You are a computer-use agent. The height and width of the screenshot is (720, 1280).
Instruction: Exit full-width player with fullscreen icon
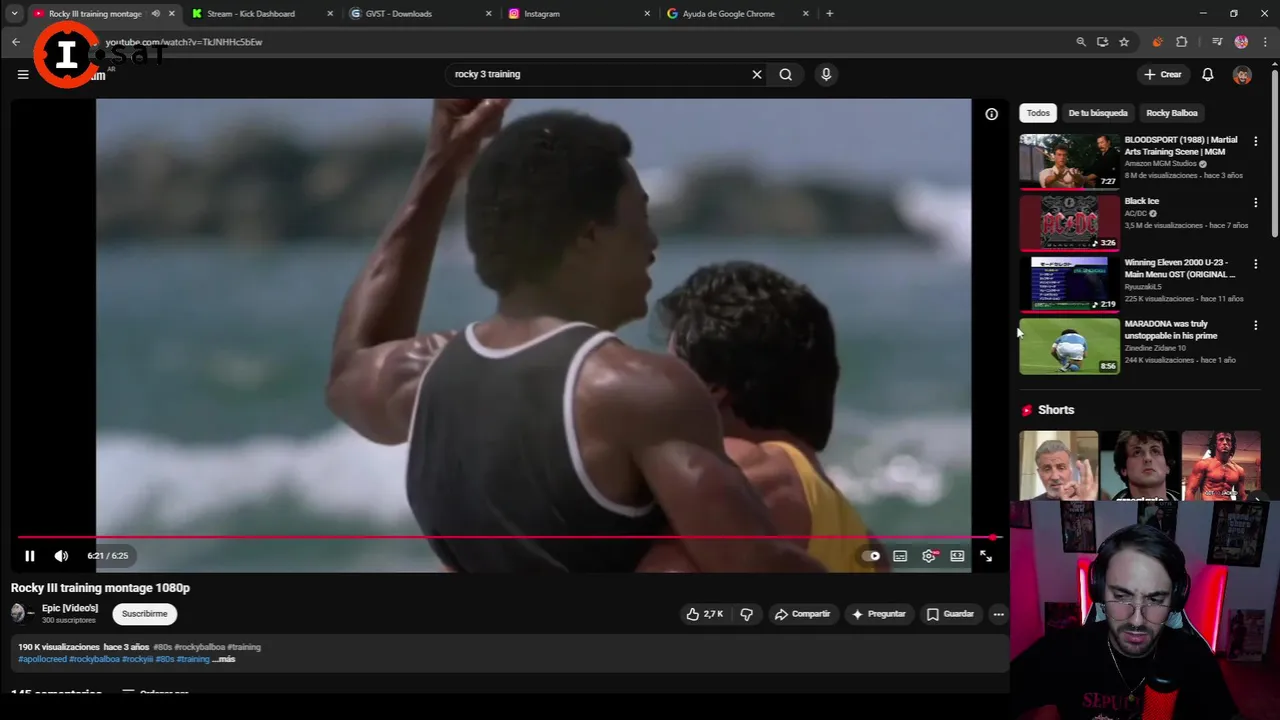point(986,556)
